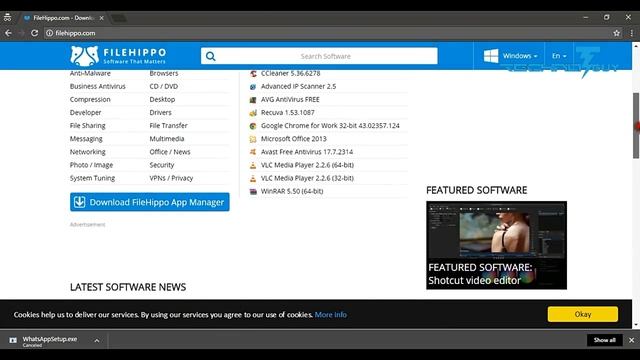Bookmark page with star icon
This screenshot has height=360, width=640.
pos(616,33)
